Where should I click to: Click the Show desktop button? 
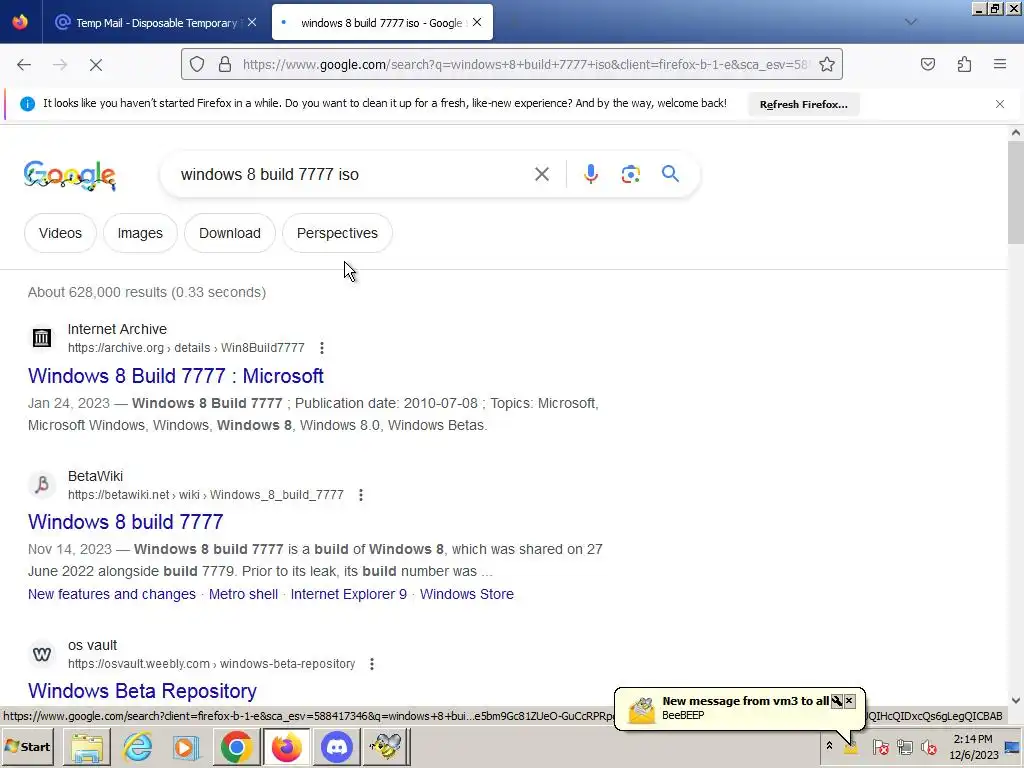coord(1013,746)
